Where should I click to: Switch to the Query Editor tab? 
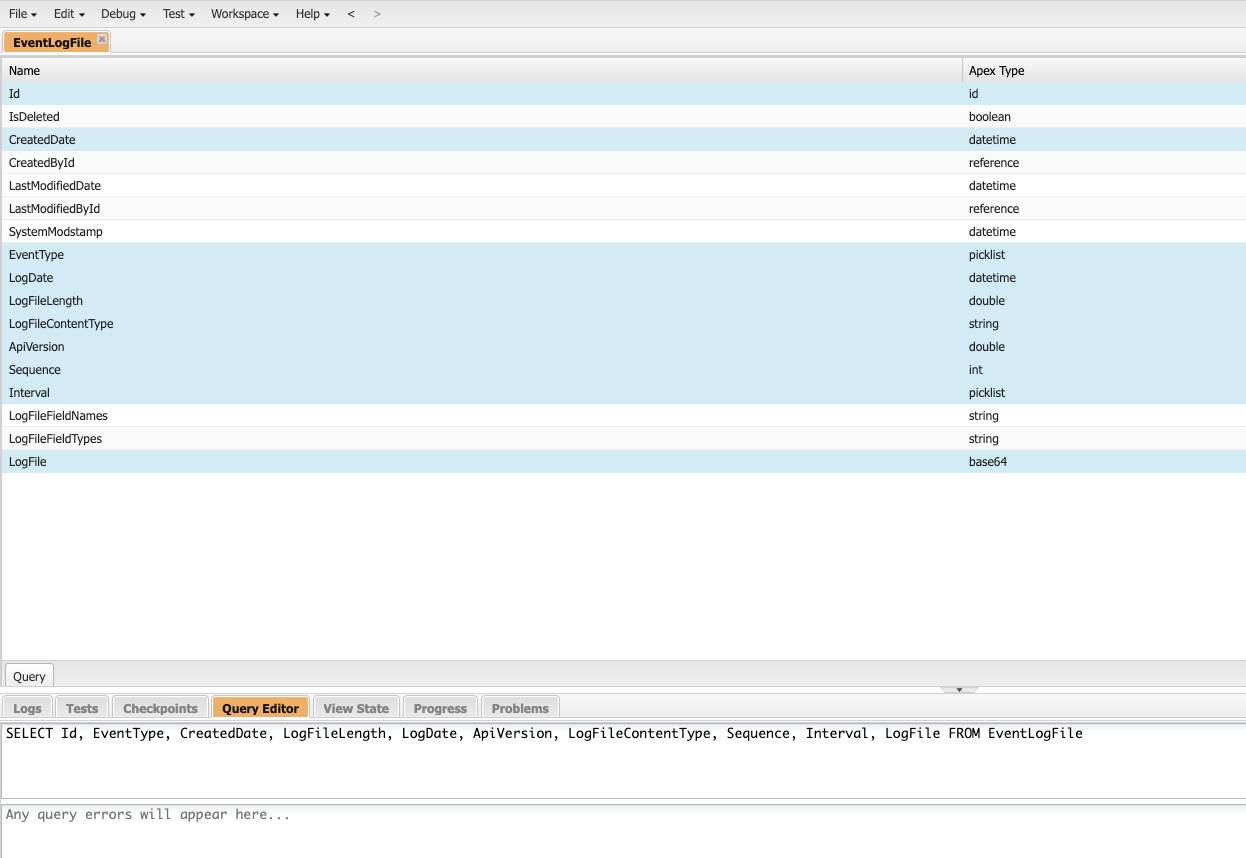260,708
